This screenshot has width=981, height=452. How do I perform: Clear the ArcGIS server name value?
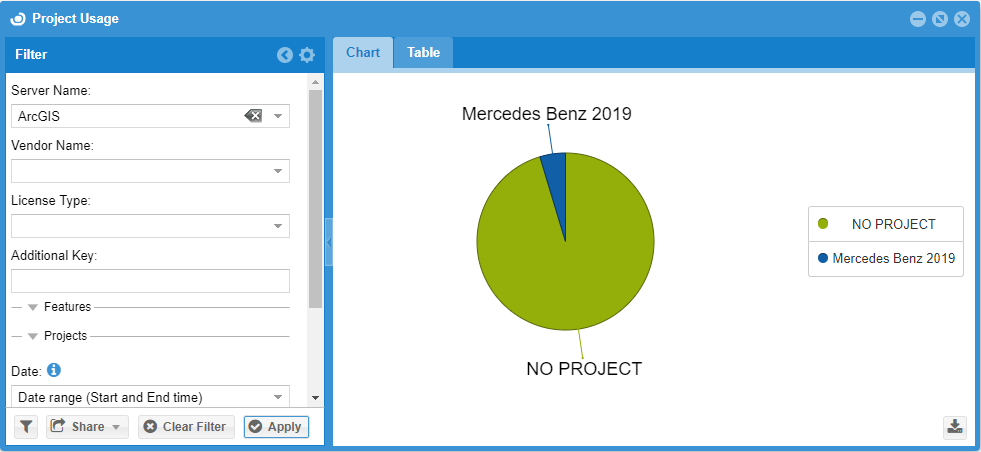click(253, 116)
